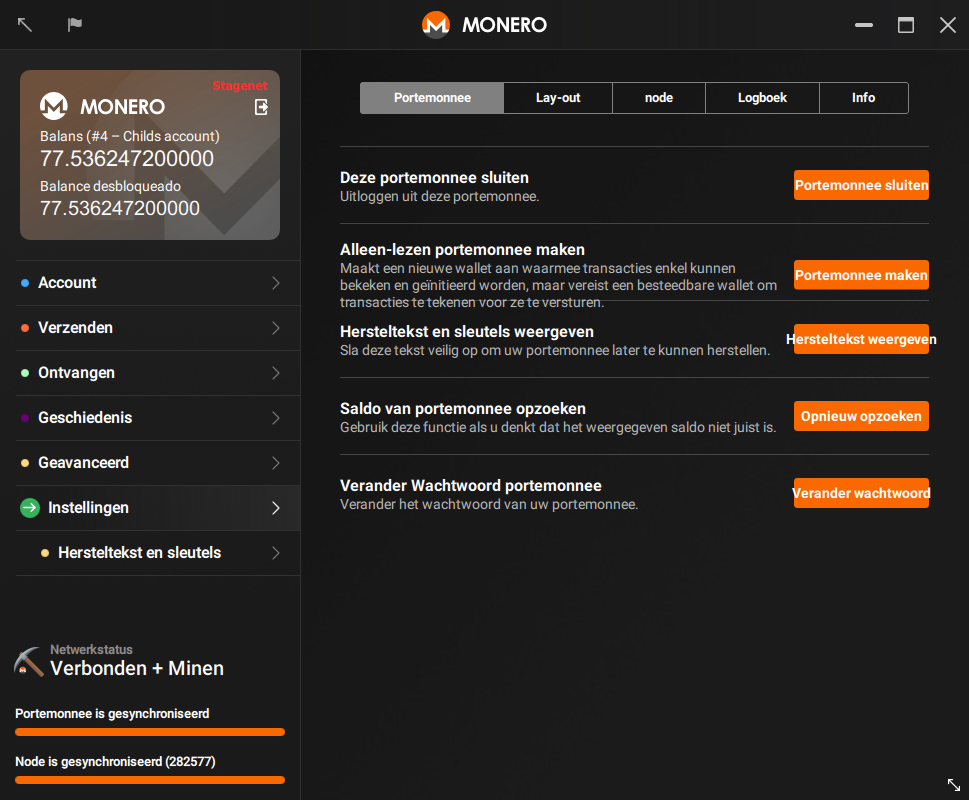Image resolution: width=969 pixels, height=800 pixels.
Task: Expand the Geschiedenis chevron
Action: 276,418
